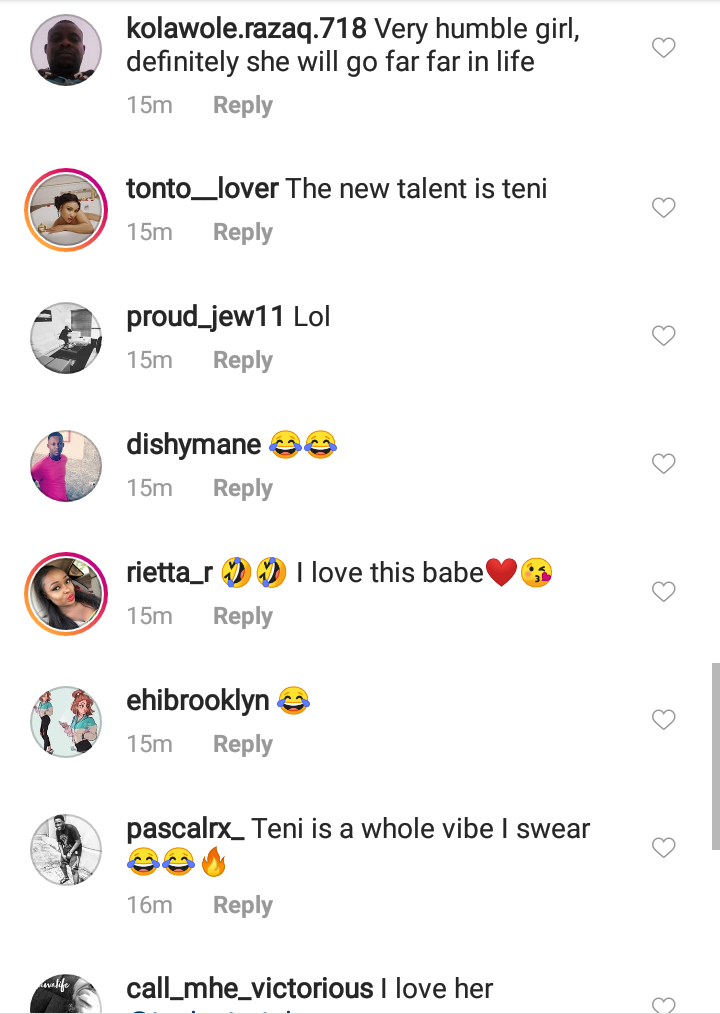This screenshot has width=720, height=1014.
Task: Open call_mhe_victorious username profile
Action: pos(250,989)
